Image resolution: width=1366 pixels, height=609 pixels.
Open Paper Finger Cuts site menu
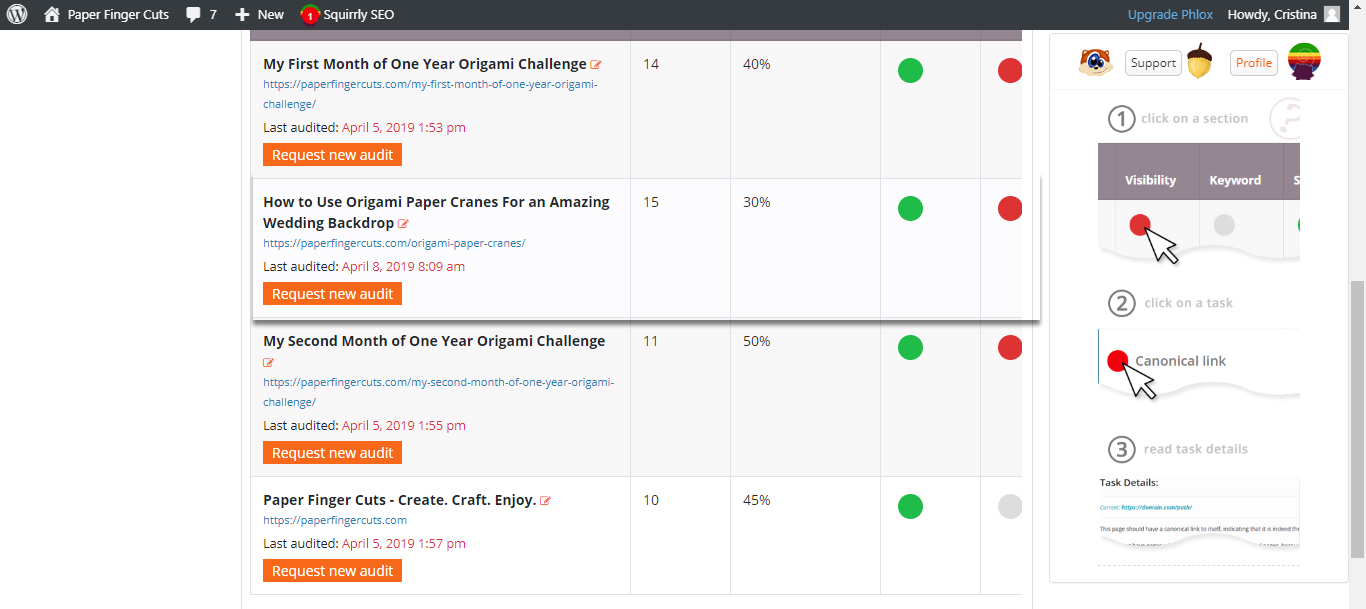coord(107,15)
